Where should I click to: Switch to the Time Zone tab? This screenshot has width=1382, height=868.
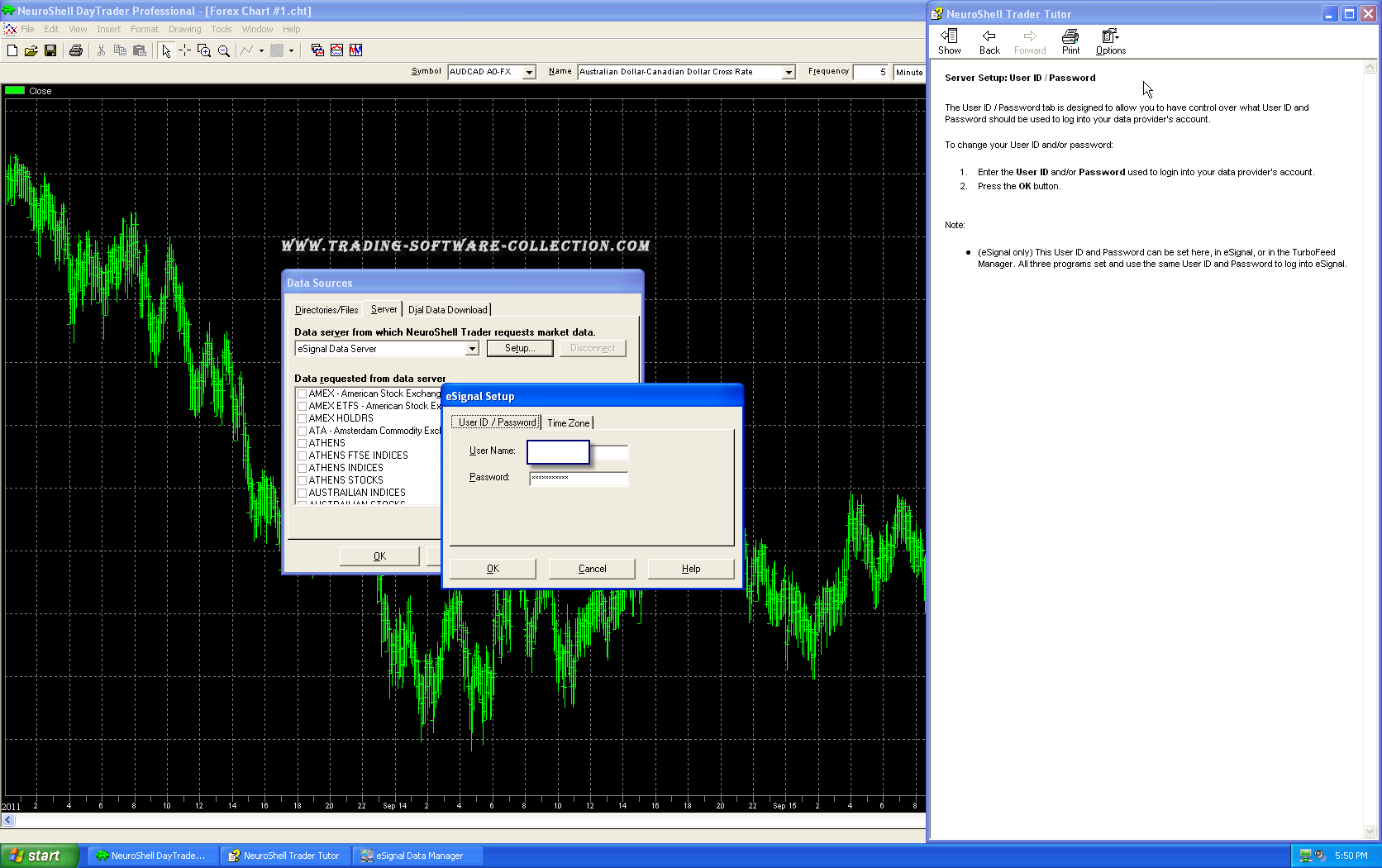click(x=569, y=423)
